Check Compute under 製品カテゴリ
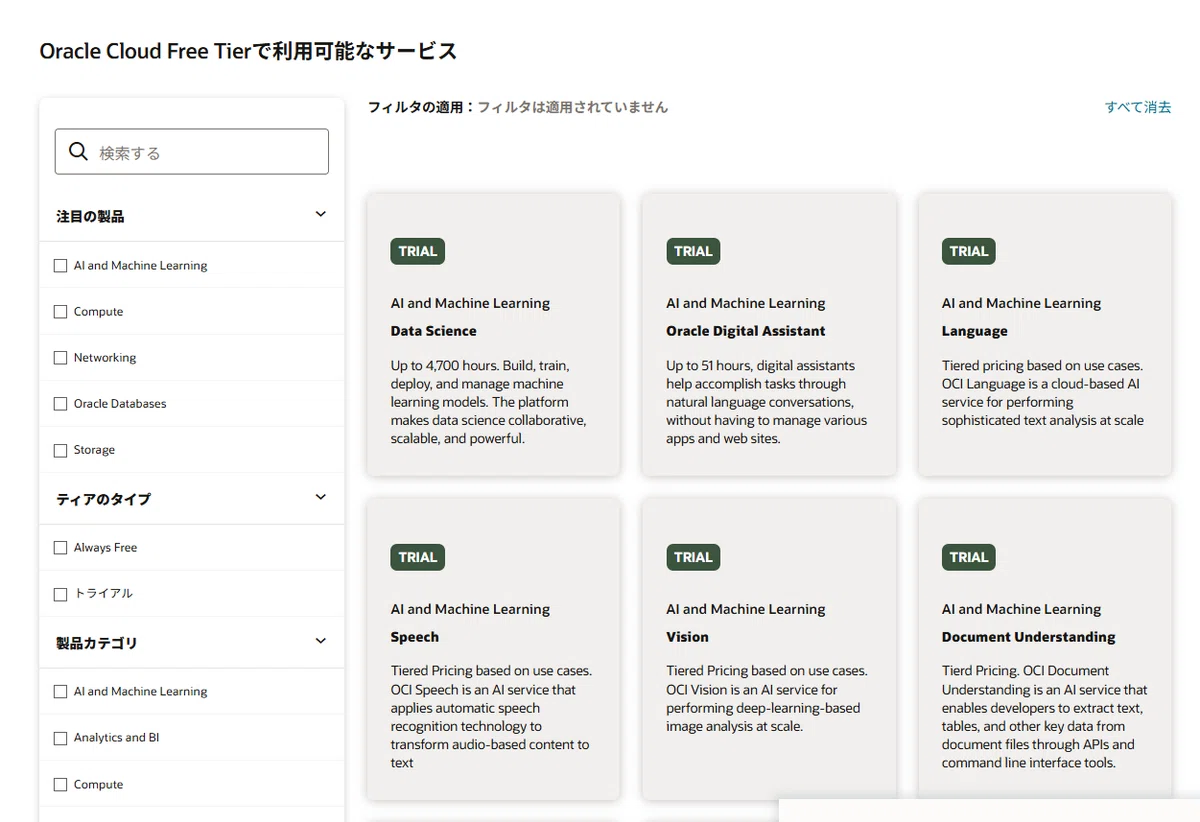The image size is (1200, 822). click(60, 785)
